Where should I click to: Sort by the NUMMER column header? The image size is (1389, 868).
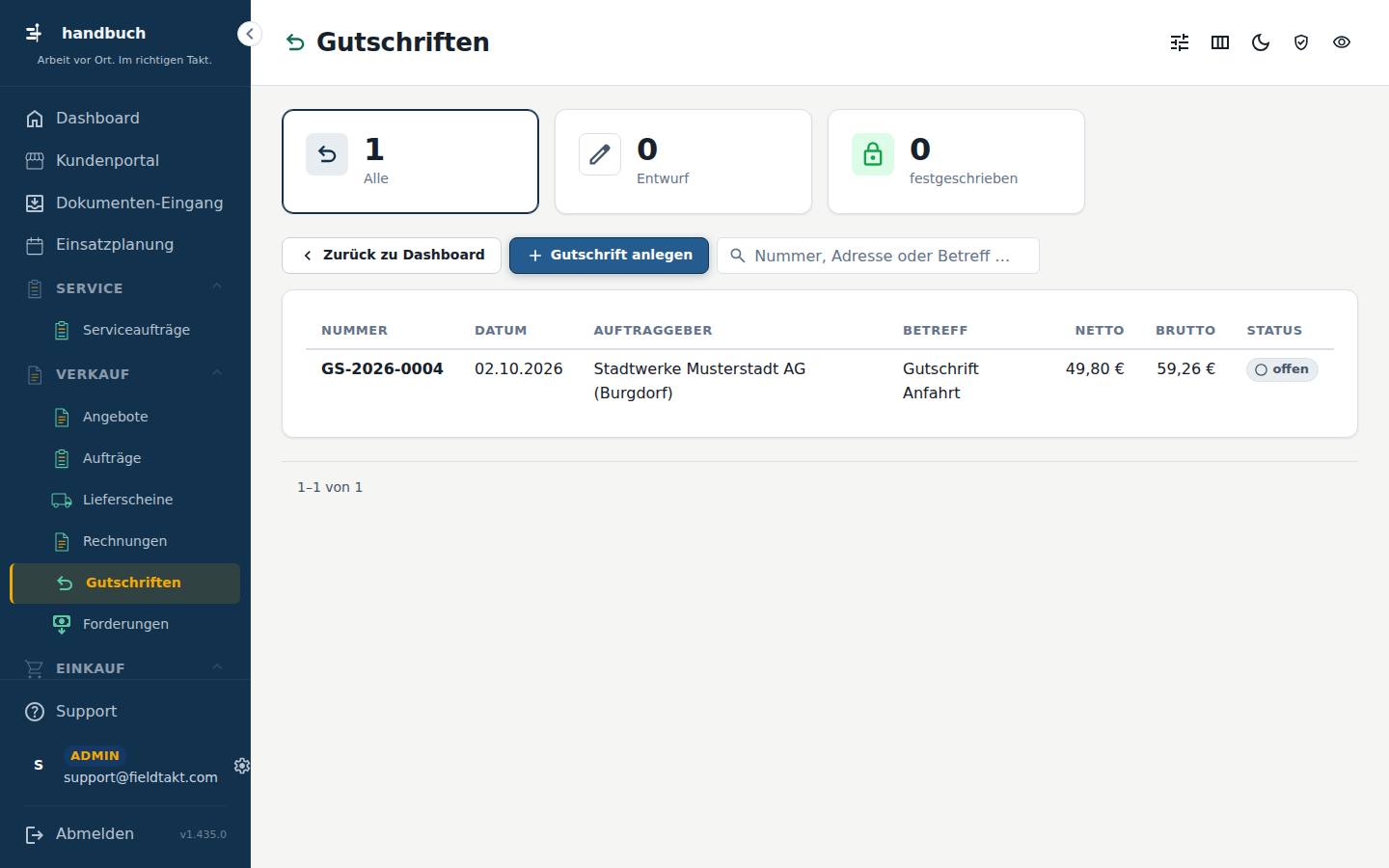[354, 331]
